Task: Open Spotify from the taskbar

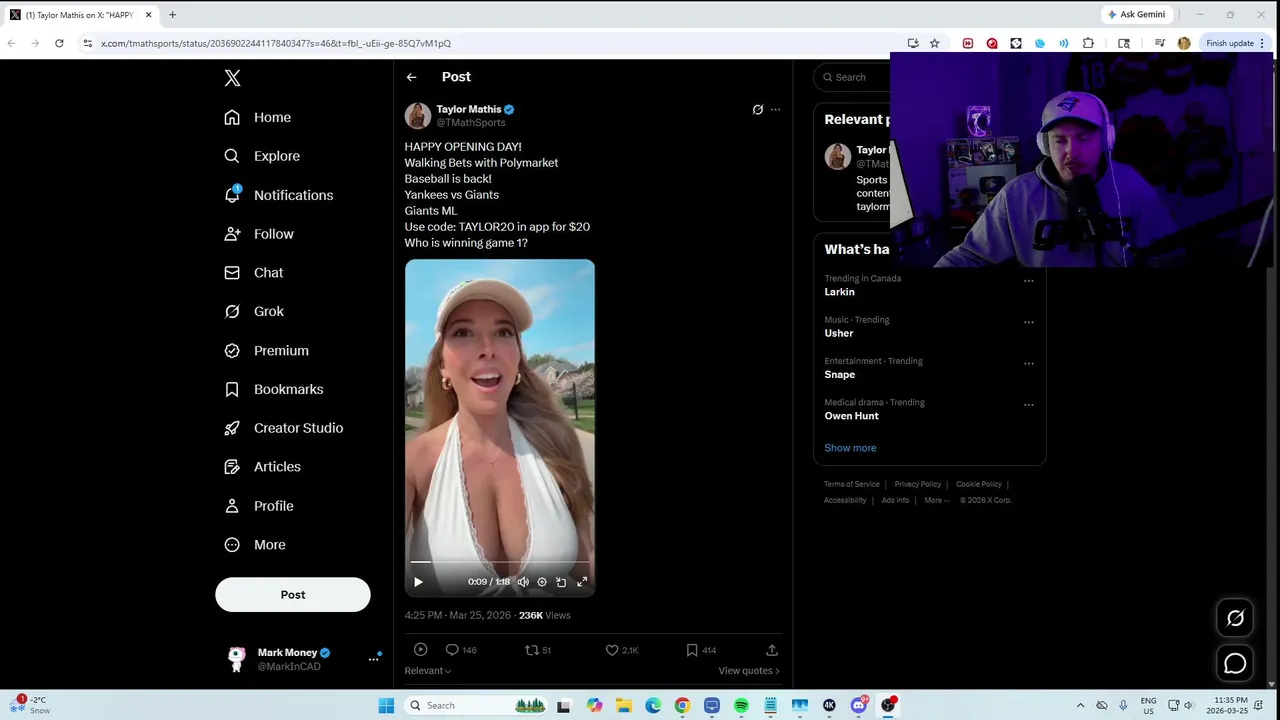Action: [741, 706]
